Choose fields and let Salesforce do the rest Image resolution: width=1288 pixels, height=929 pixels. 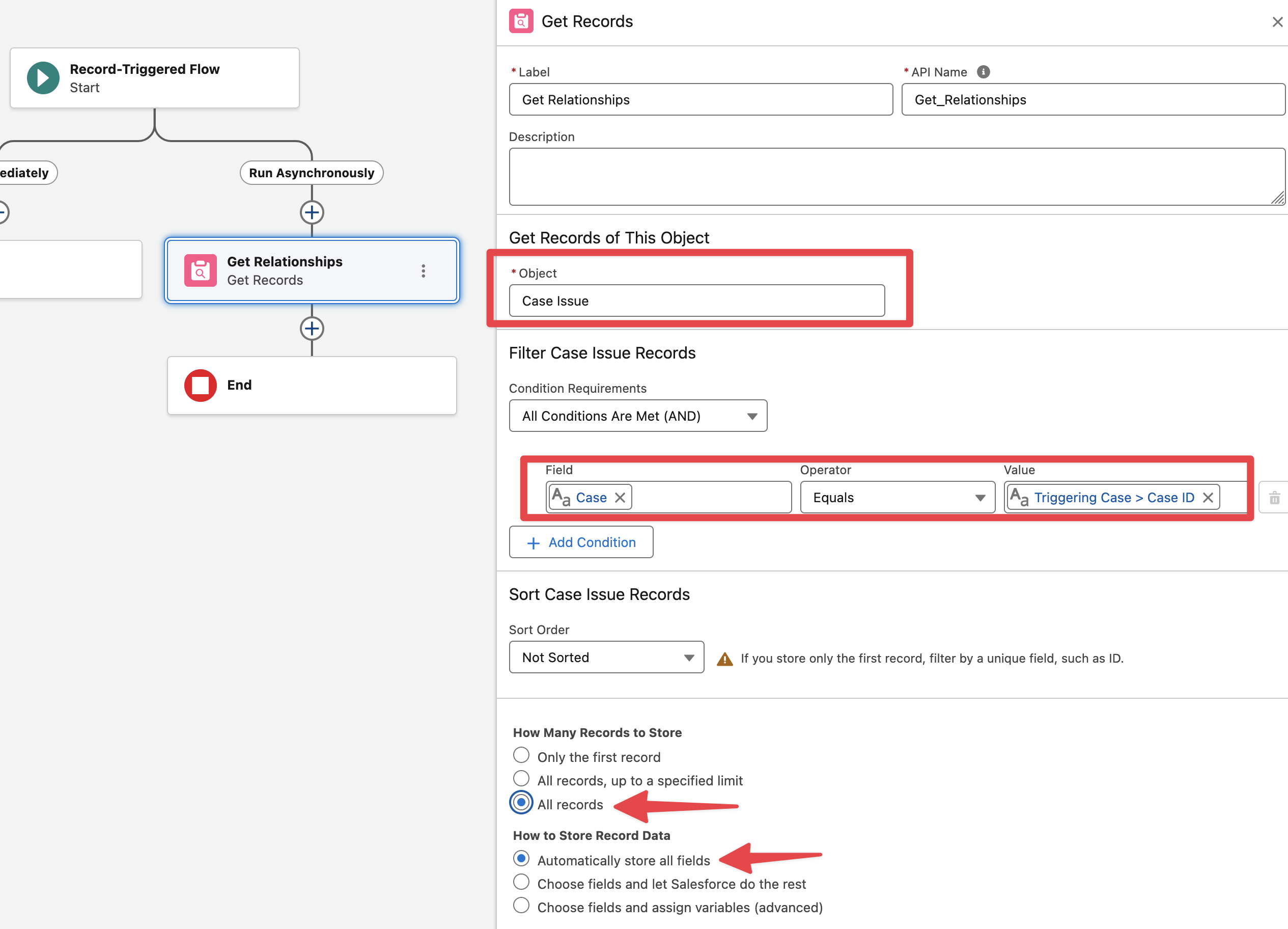pyautogui.click(x=521, y=882)
